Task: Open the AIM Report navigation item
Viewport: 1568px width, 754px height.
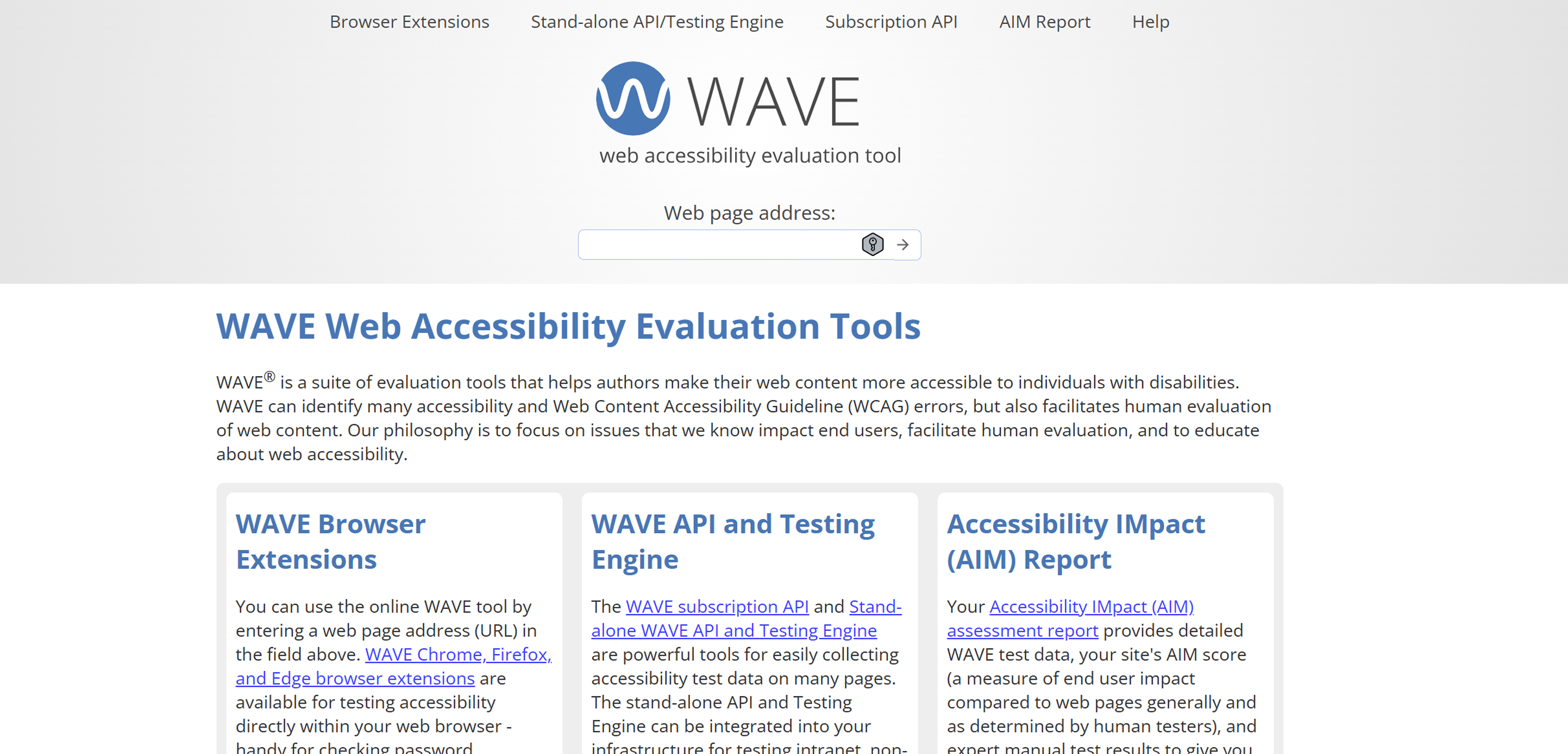Action: [1044, 22]
